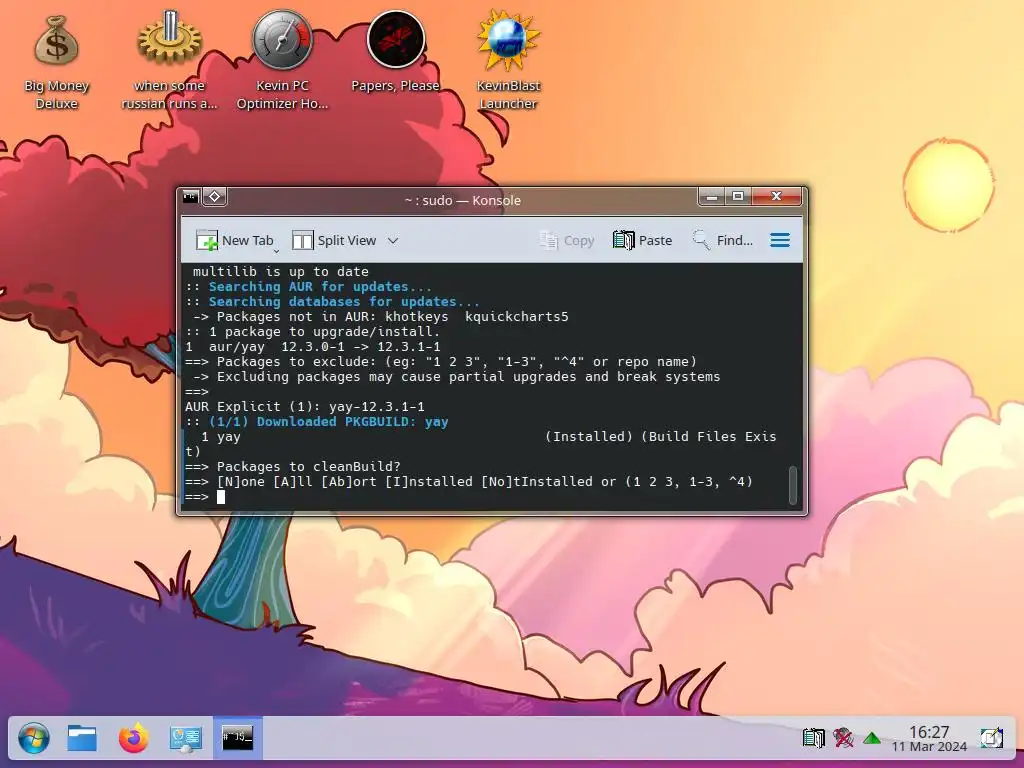1024x768 pixels.
Task: Click the show desktop icon in tray corner
Action: point(991,738)
